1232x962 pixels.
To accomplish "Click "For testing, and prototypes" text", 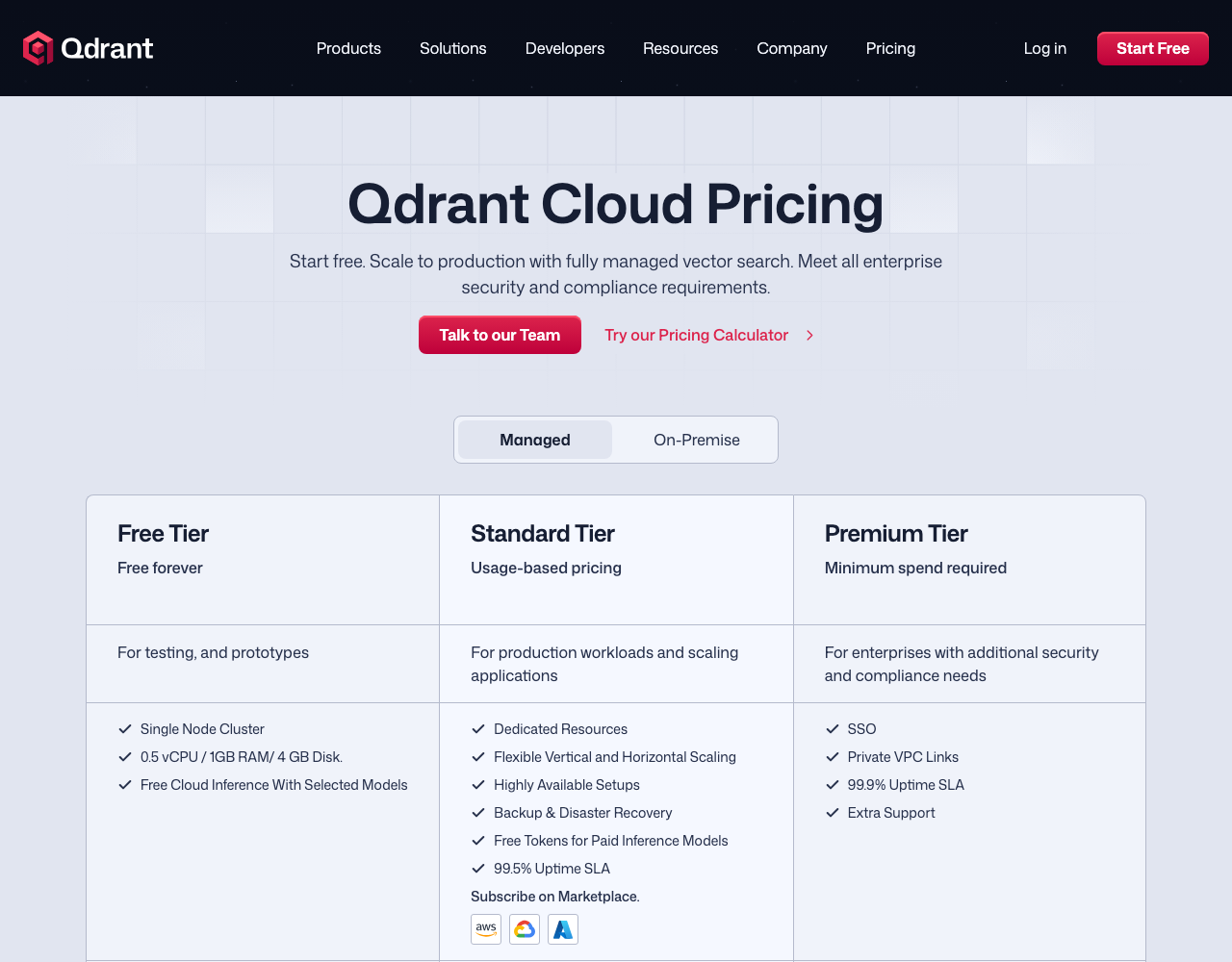I will click(x=213, y=652).
